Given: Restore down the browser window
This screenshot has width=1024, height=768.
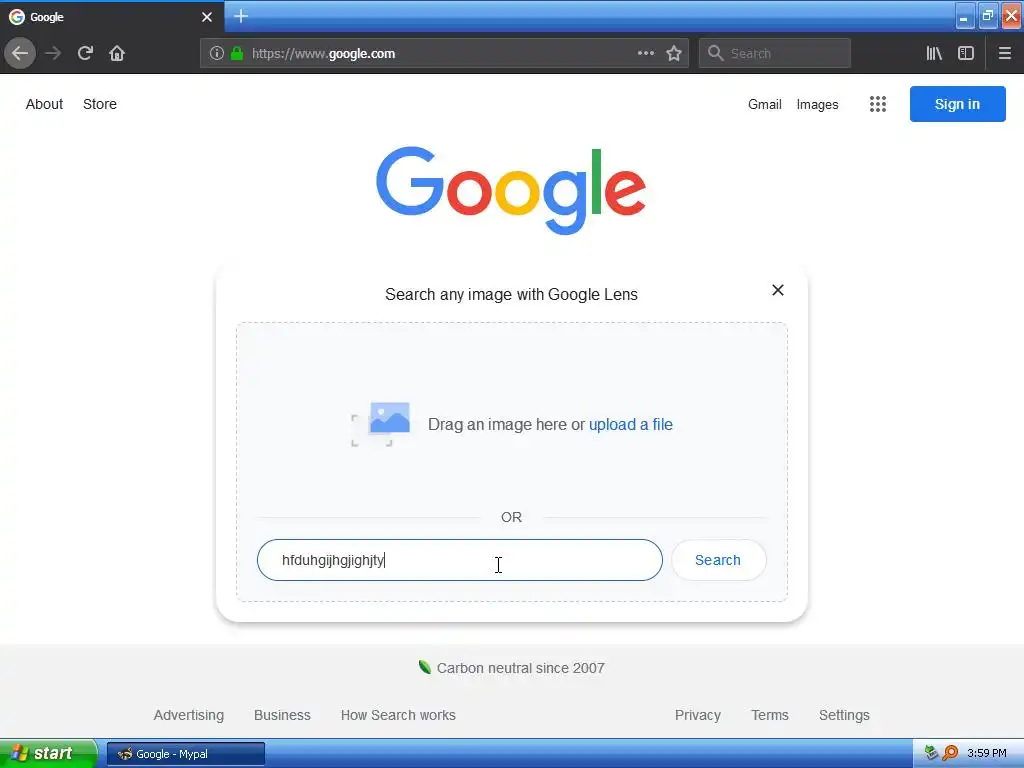Looking at the screenshot, I should [987, 16].
